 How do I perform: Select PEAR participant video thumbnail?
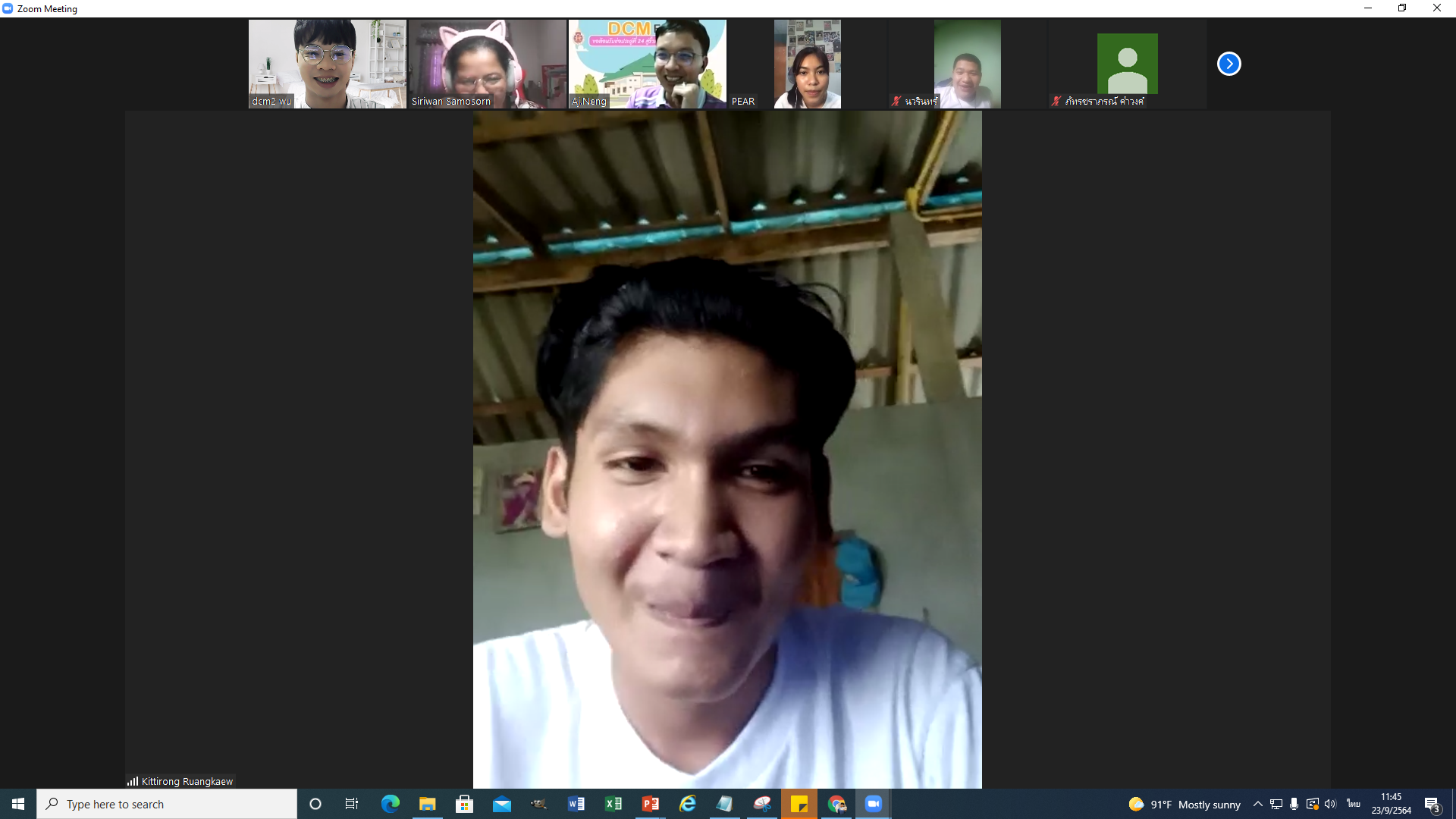click(808, 64)
